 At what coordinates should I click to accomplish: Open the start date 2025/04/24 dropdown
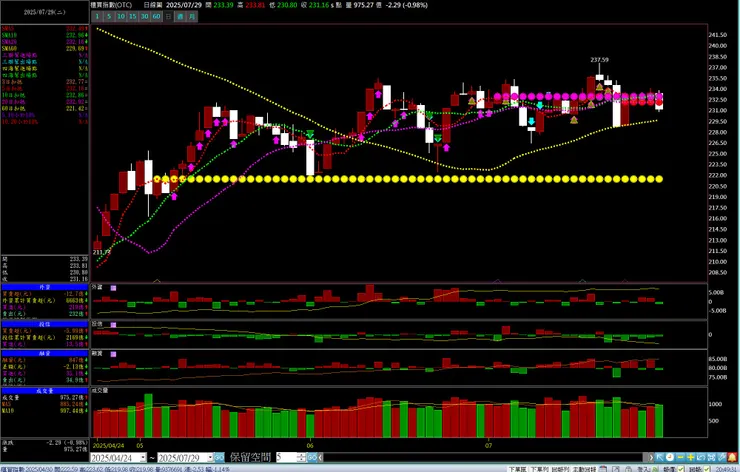click(x=143, y=457)
